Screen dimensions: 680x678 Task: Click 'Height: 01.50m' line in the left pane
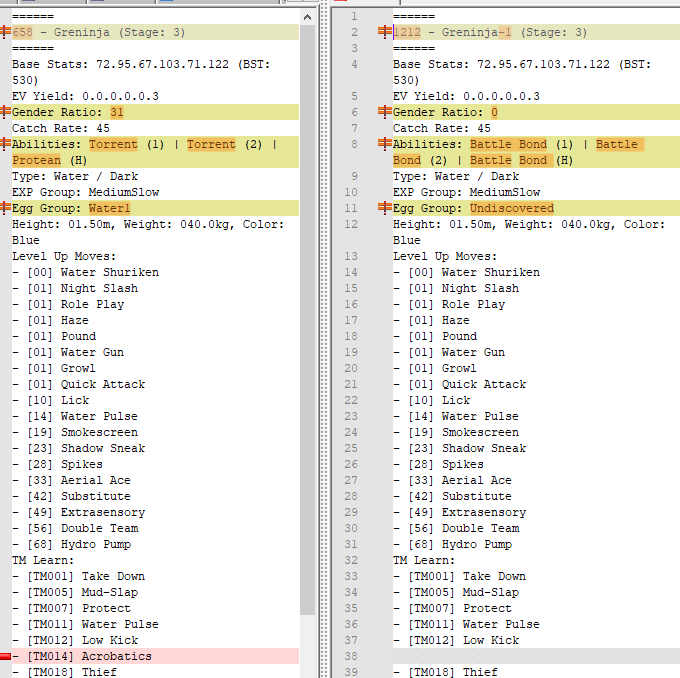(x=148, y=232)
